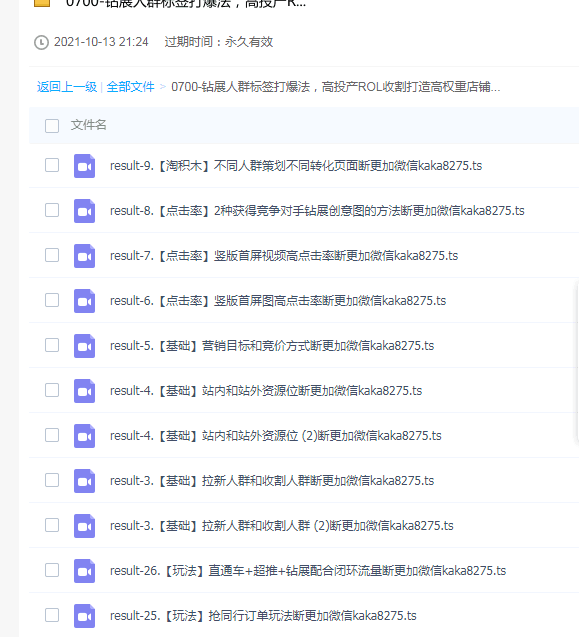
Task: Click 过期时间：永久有效 text
Action: click(x=219, y=42)
